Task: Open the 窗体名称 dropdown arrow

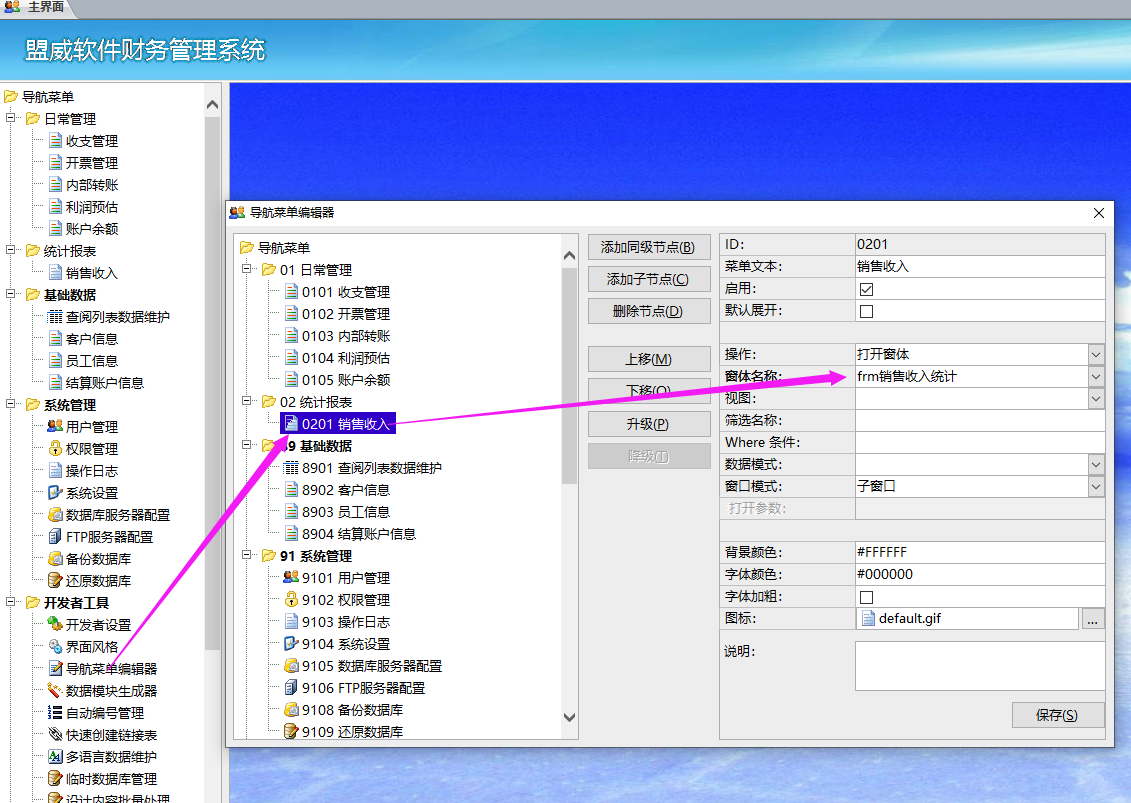Action: coord(1096,377)
